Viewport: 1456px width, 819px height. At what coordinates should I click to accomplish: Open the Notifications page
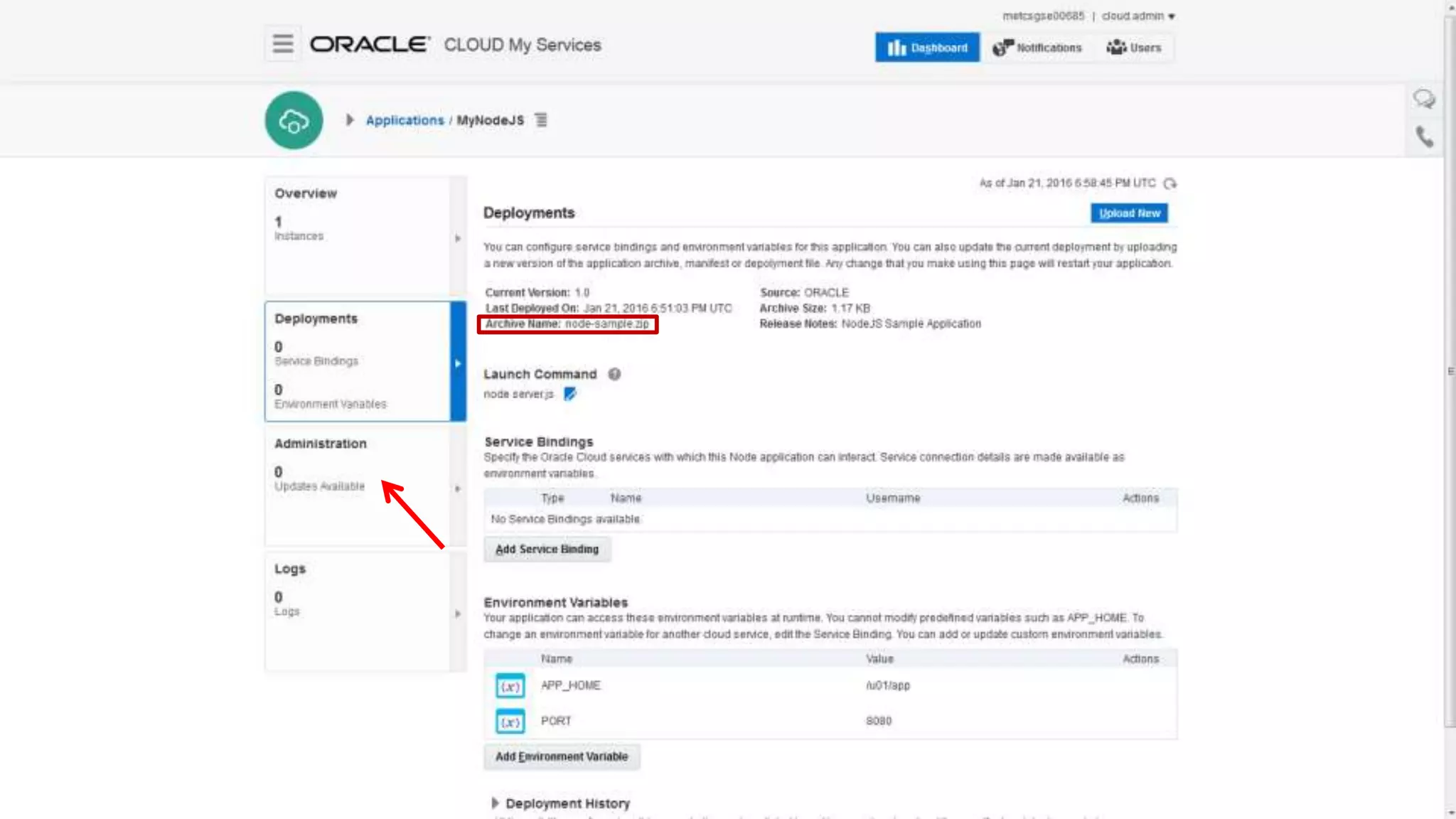pyautogui.click(x=1037, y=48)
